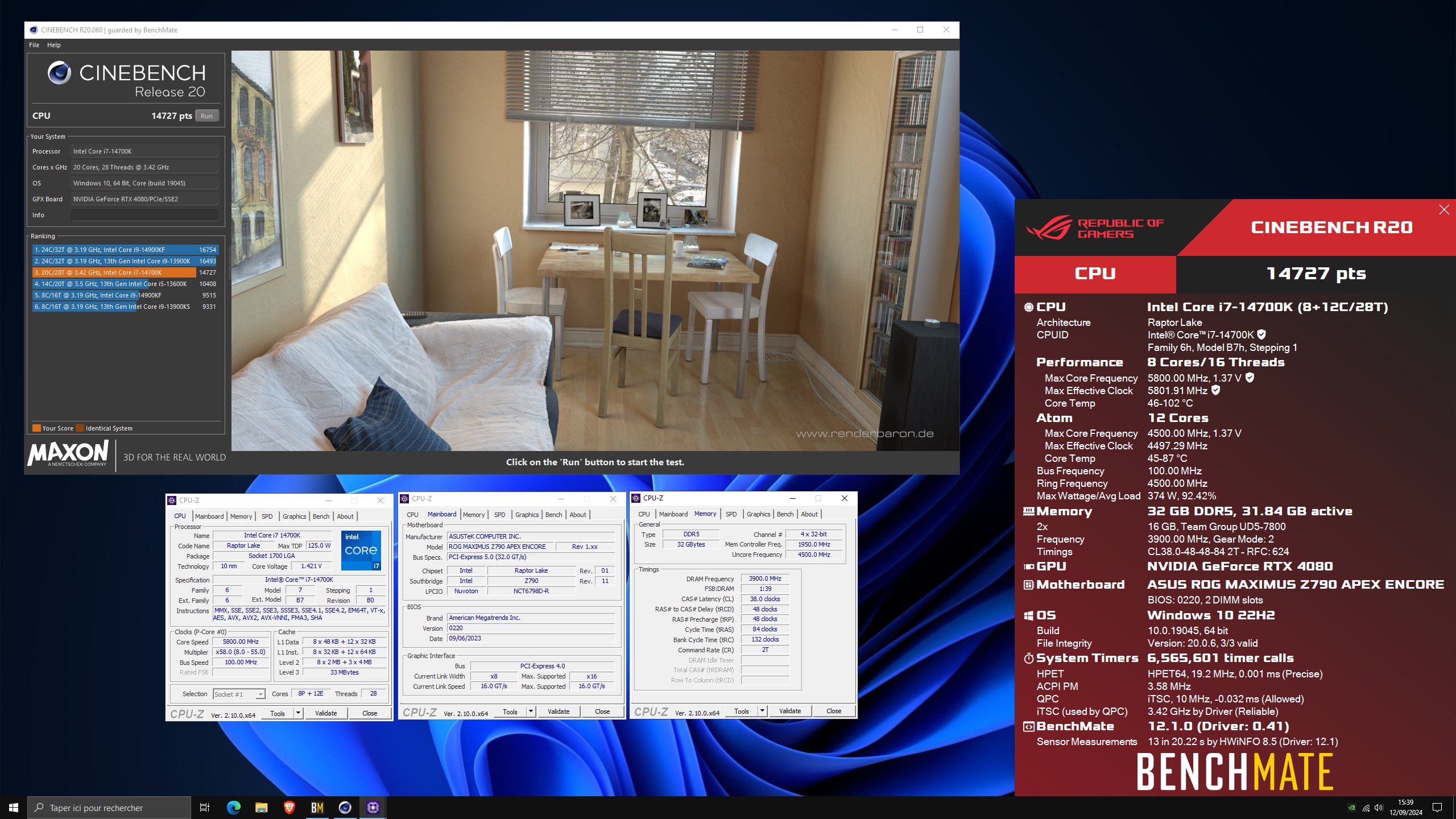Open the notification center icon
Viewport: 1456px width, 819px height.
point(1437,808)
